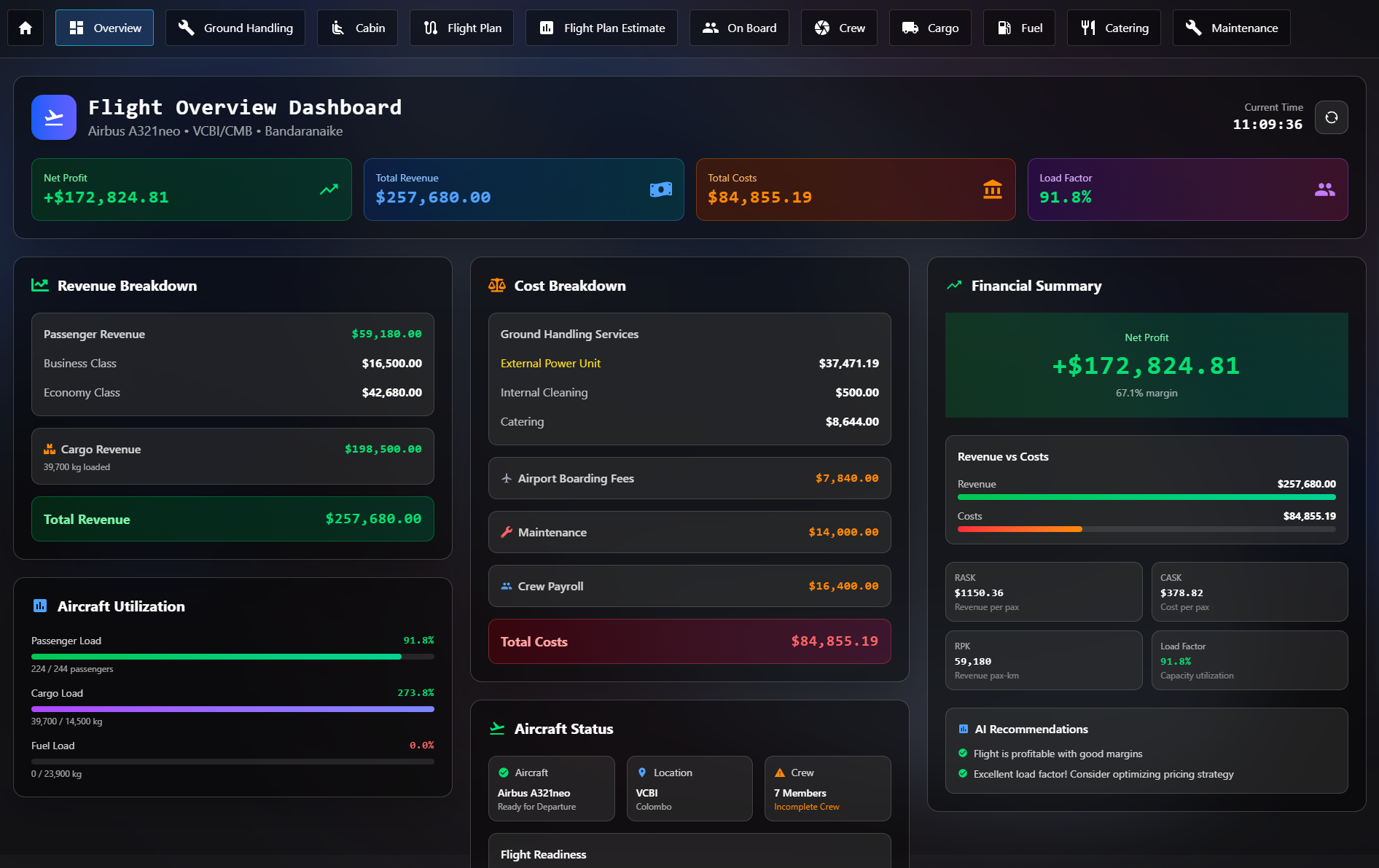Click the cash icon in Total Revenue card
Screen dimensions: 1379x868
click(x=660, y=189)
